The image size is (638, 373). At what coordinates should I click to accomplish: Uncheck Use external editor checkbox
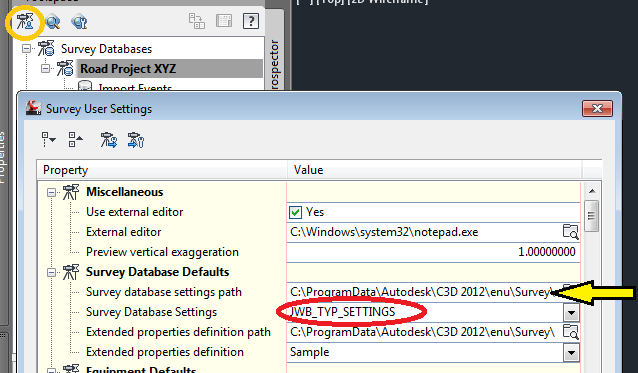(295, 212)
